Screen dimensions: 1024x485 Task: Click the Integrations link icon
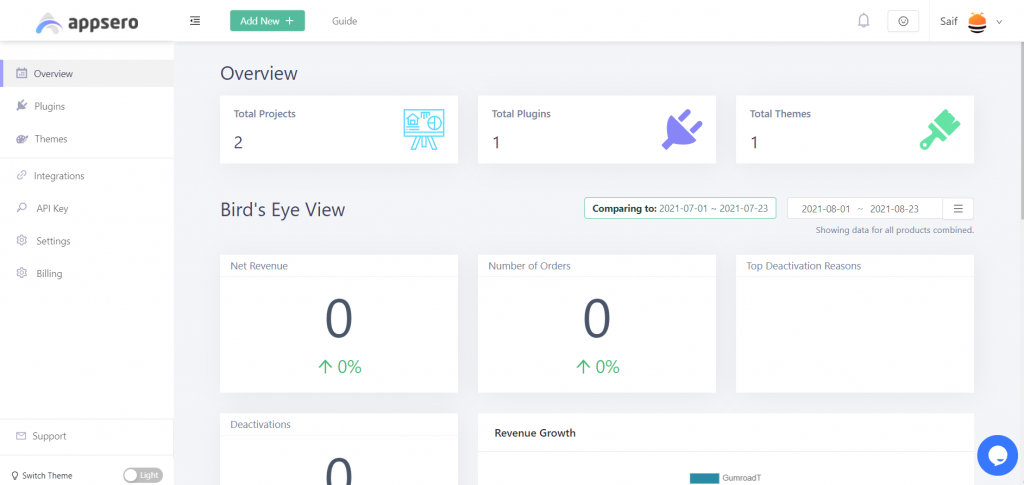point(22,175)
